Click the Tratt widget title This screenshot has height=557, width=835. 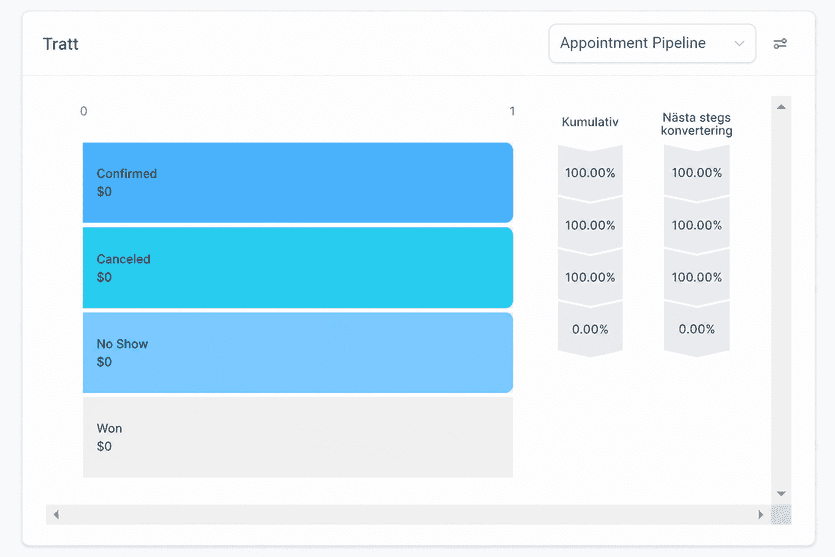click(61, 44)
